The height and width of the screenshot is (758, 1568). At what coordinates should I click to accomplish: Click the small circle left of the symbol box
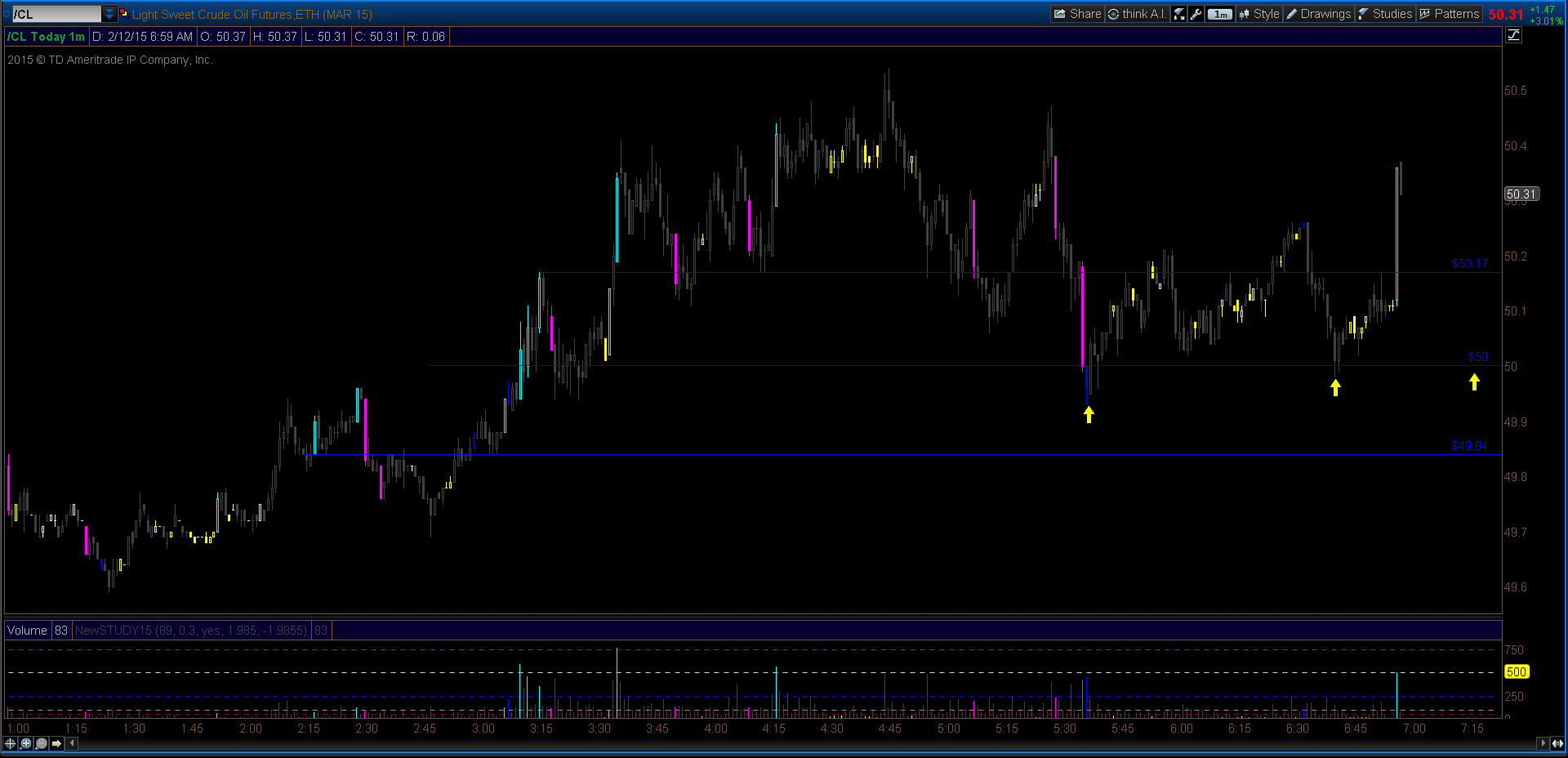coord(7,14)
